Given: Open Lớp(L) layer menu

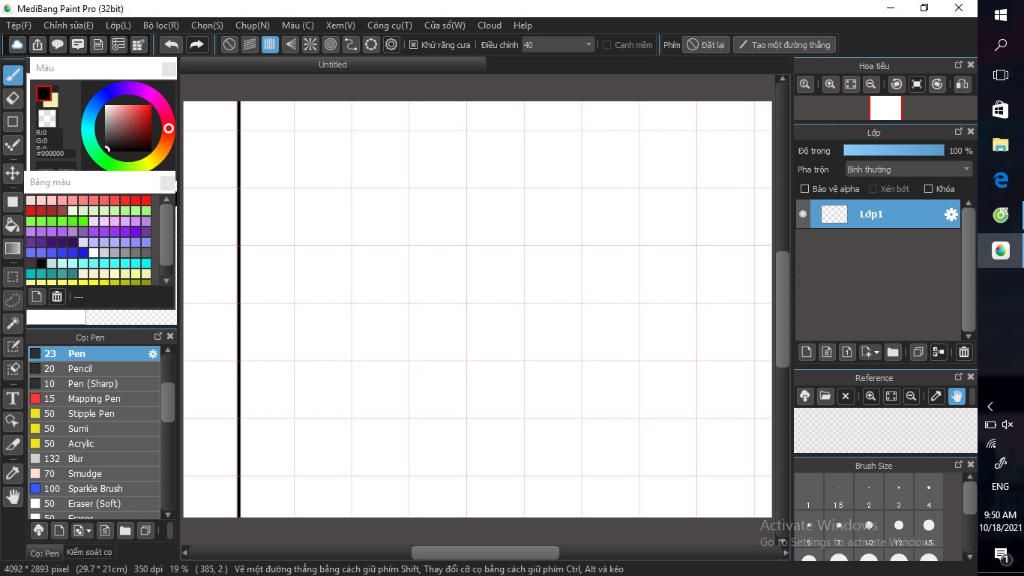Looking at the screenshot, I should pos(118,25).
